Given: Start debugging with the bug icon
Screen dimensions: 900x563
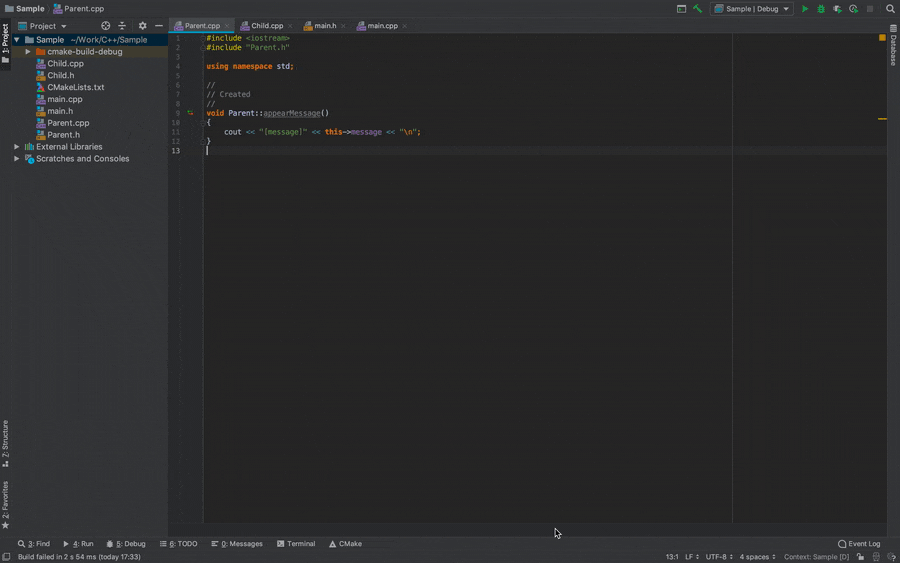Looking at the screenshot, I should point(821,9).
